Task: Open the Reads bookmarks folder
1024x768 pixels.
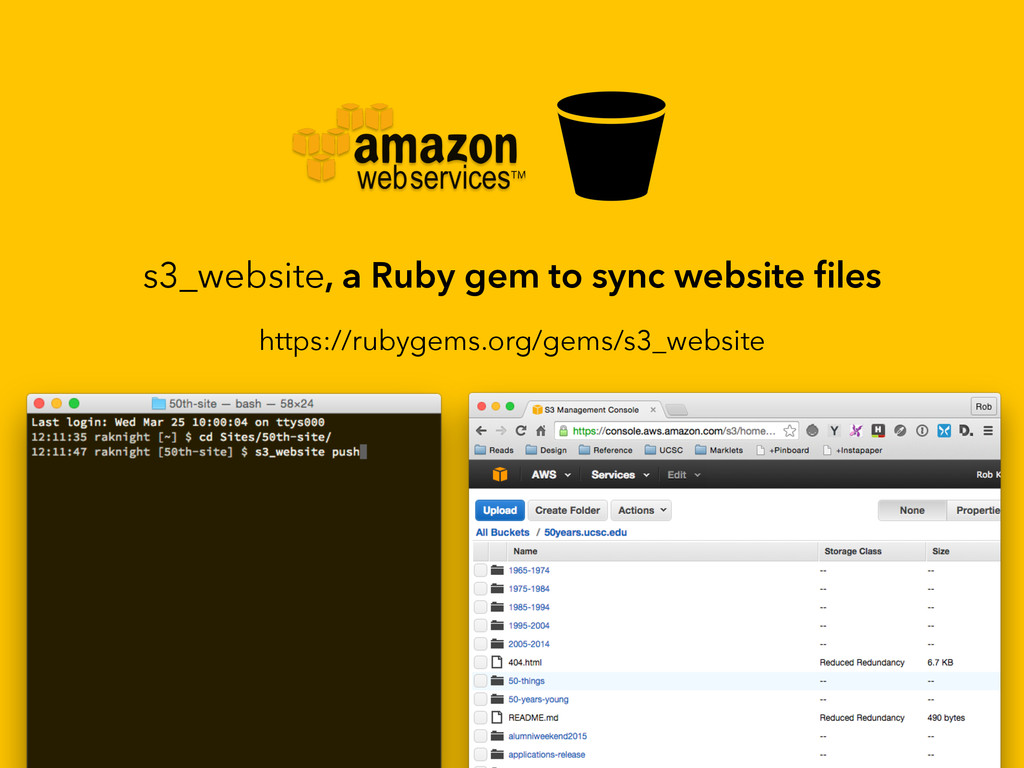Action: click(x=494, y=450)
